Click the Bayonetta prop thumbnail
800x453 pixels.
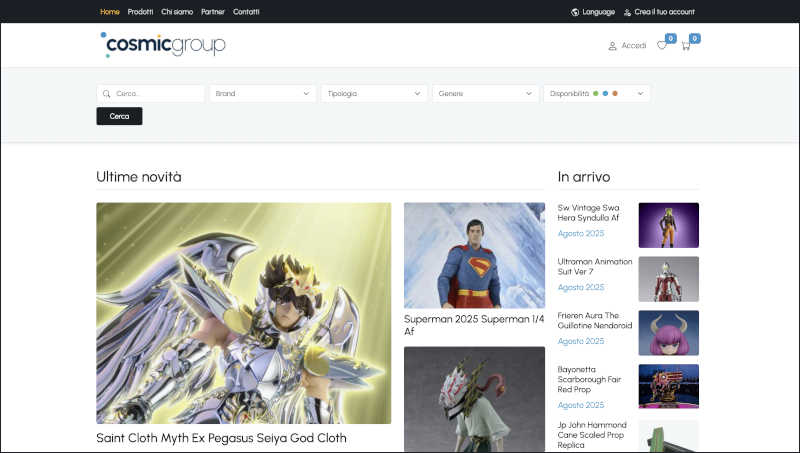668,386
